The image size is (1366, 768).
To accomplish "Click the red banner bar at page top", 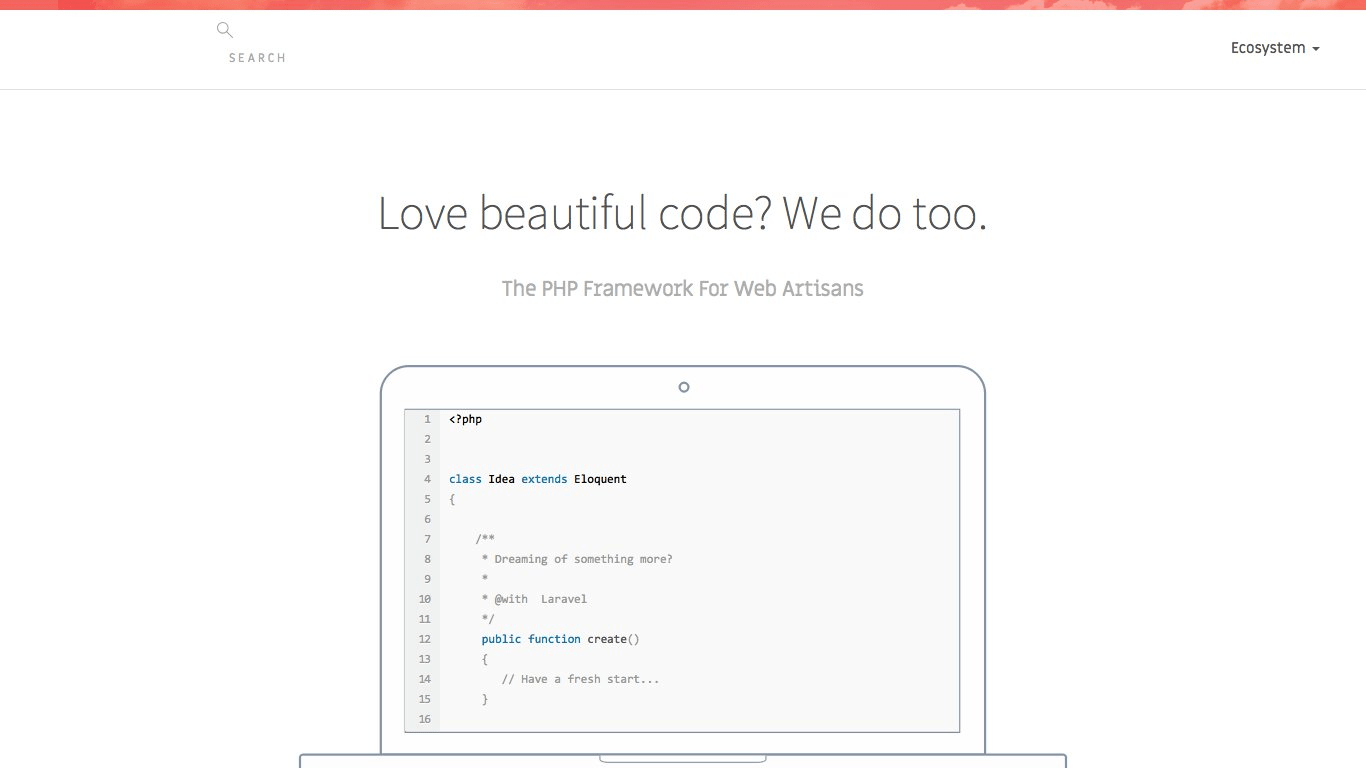I will coord(683,4).
